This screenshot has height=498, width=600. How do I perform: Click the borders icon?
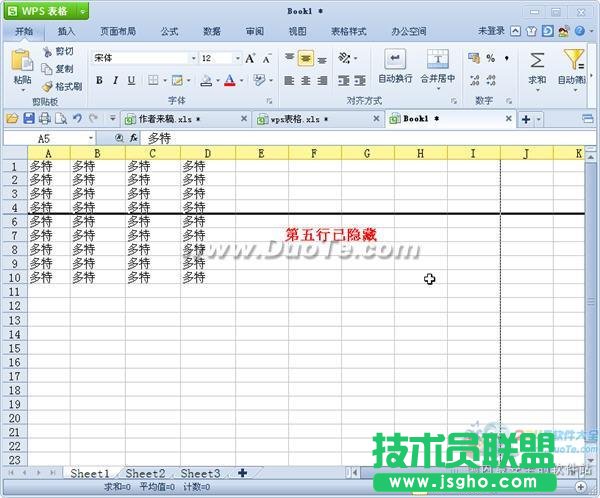[153, 80]
